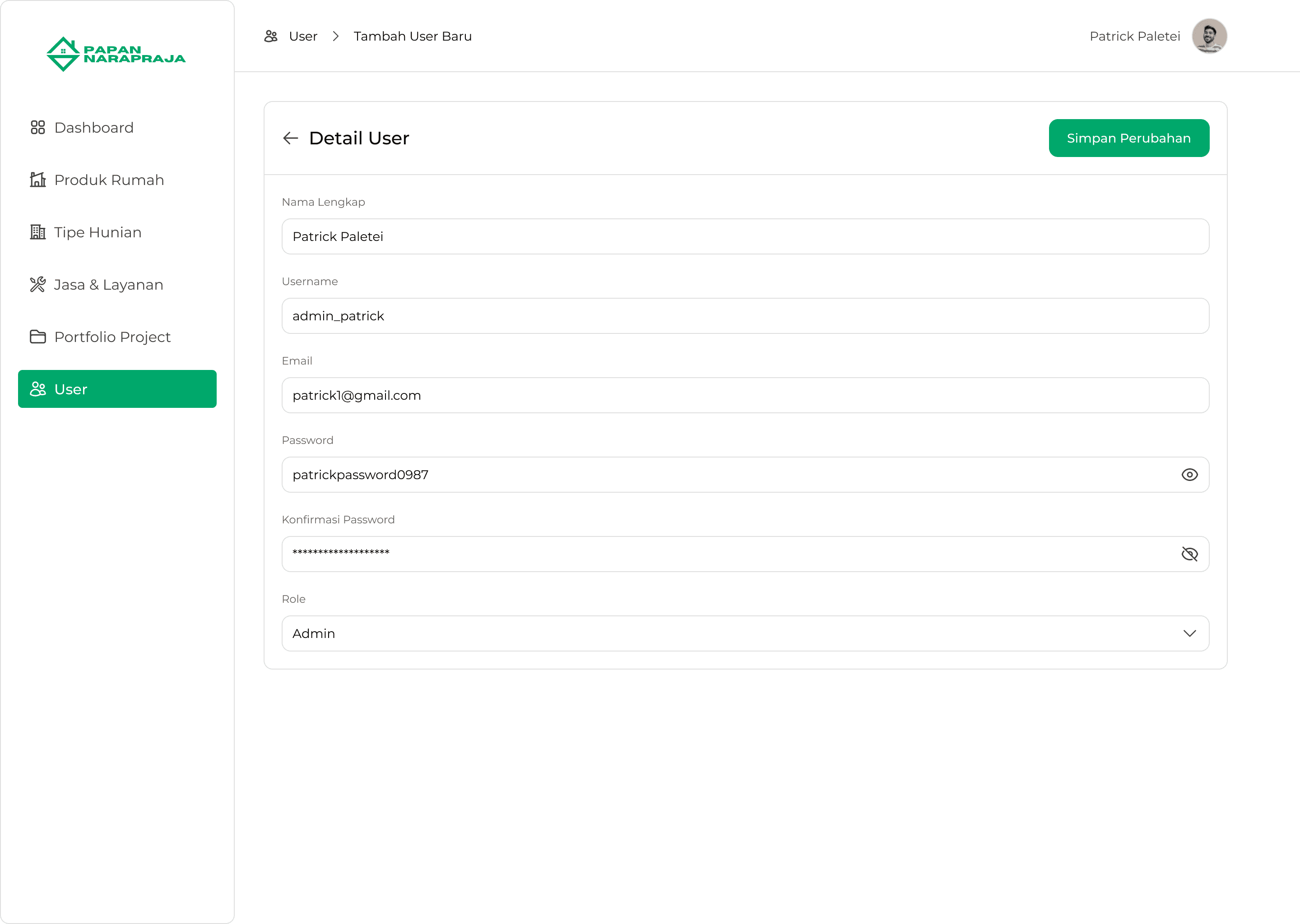Open the Role Admin combo box
Image resolution: width=1300 pixels, height=924 pixels.
click(729, 633)
